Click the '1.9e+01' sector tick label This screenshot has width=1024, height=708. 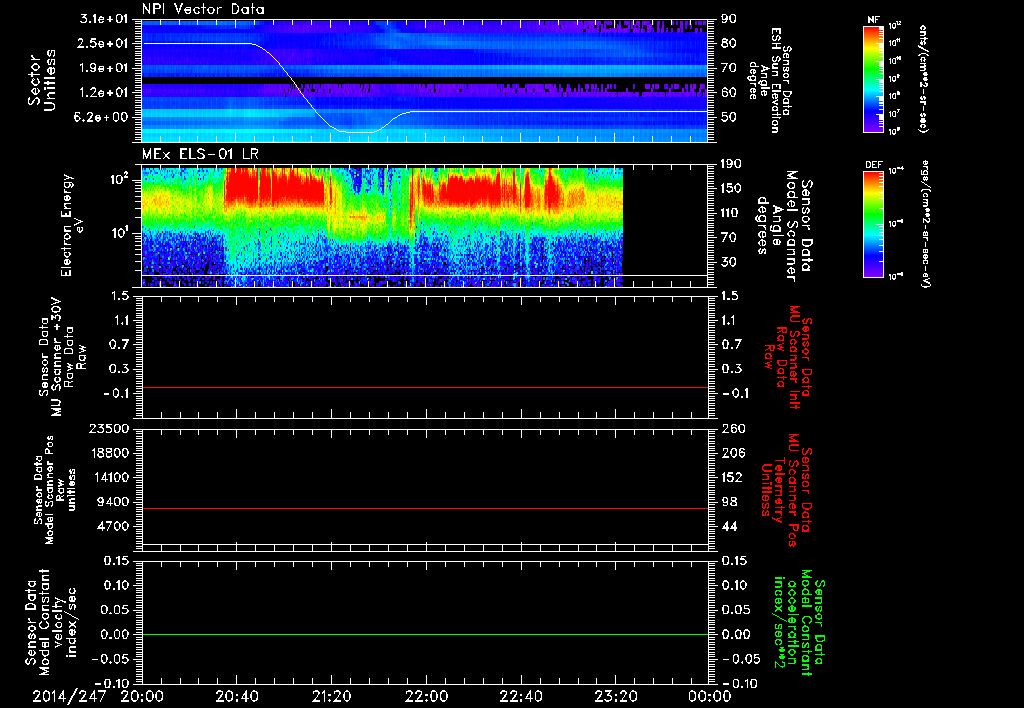102,68
